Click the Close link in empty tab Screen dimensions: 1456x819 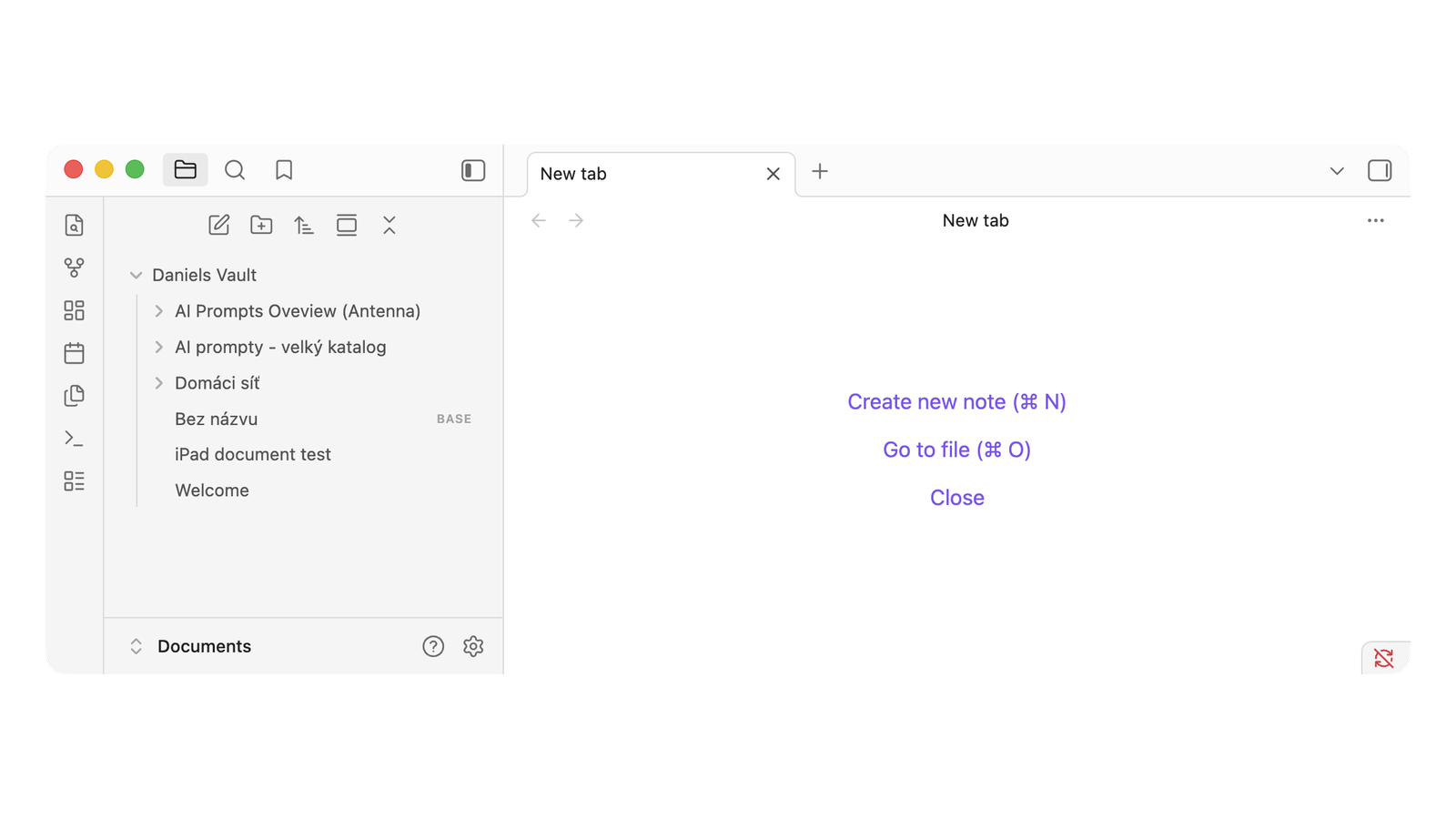point(957,498)
